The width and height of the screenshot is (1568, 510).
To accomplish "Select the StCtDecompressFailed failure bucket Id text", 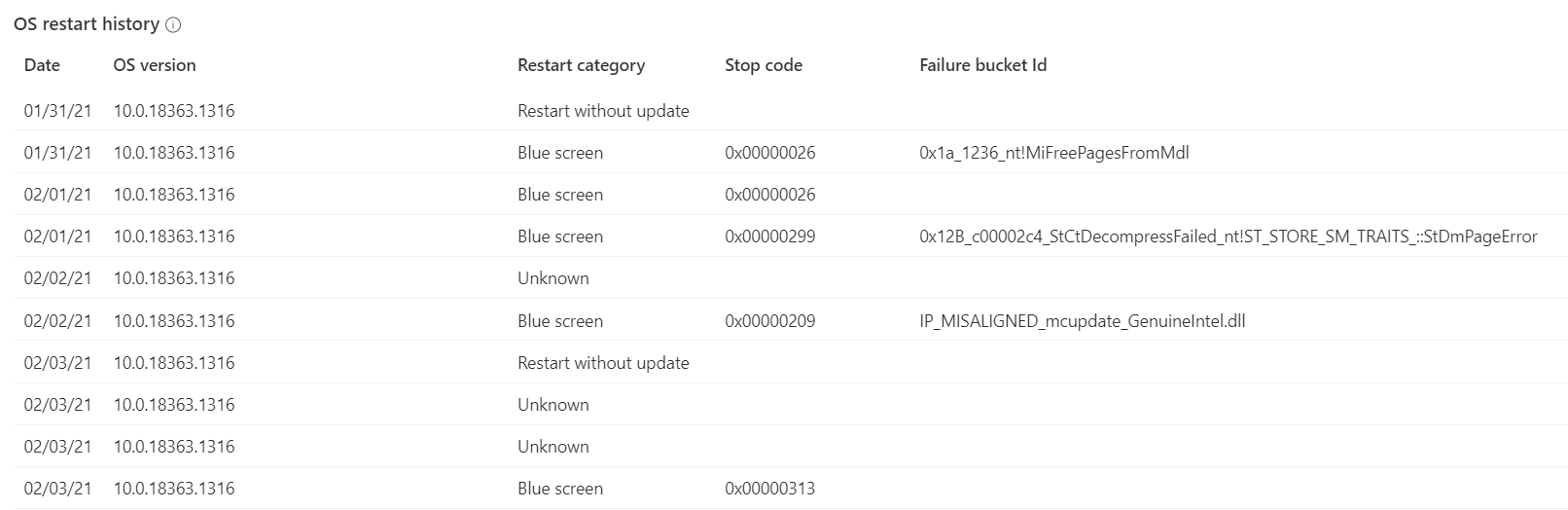I will (x=1228, y=237).
